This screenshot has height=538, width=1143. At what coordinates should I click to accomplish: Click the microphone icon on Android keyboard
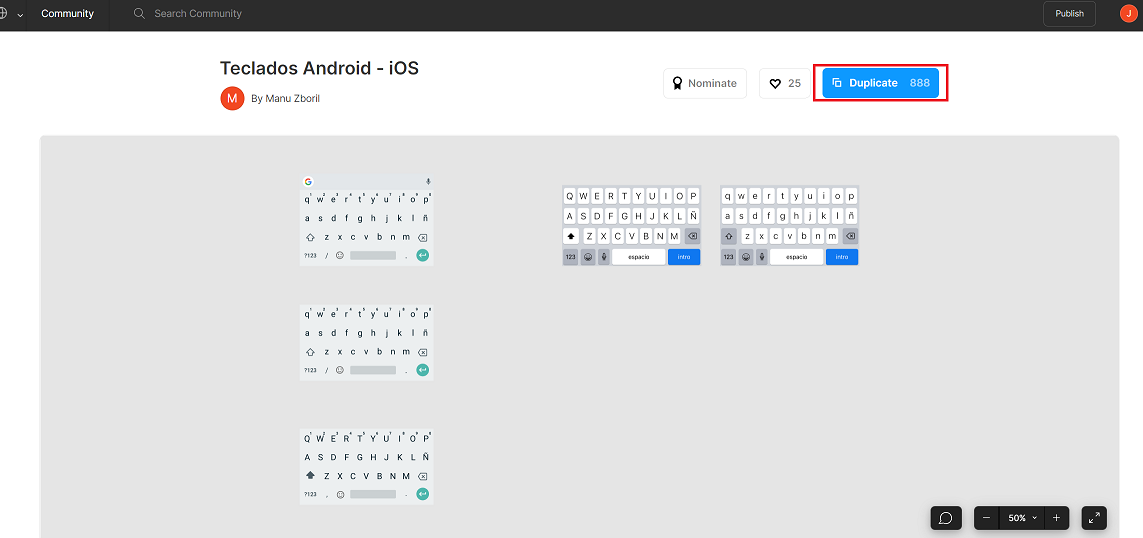[428, 182]
